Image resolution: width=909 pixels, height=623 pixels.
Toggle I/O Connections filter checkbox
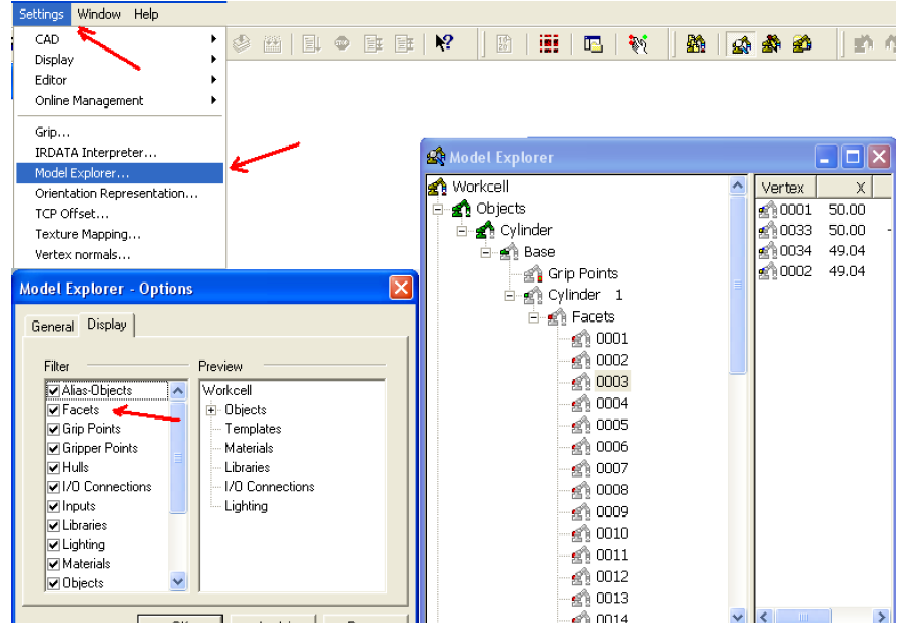(53, 487)
